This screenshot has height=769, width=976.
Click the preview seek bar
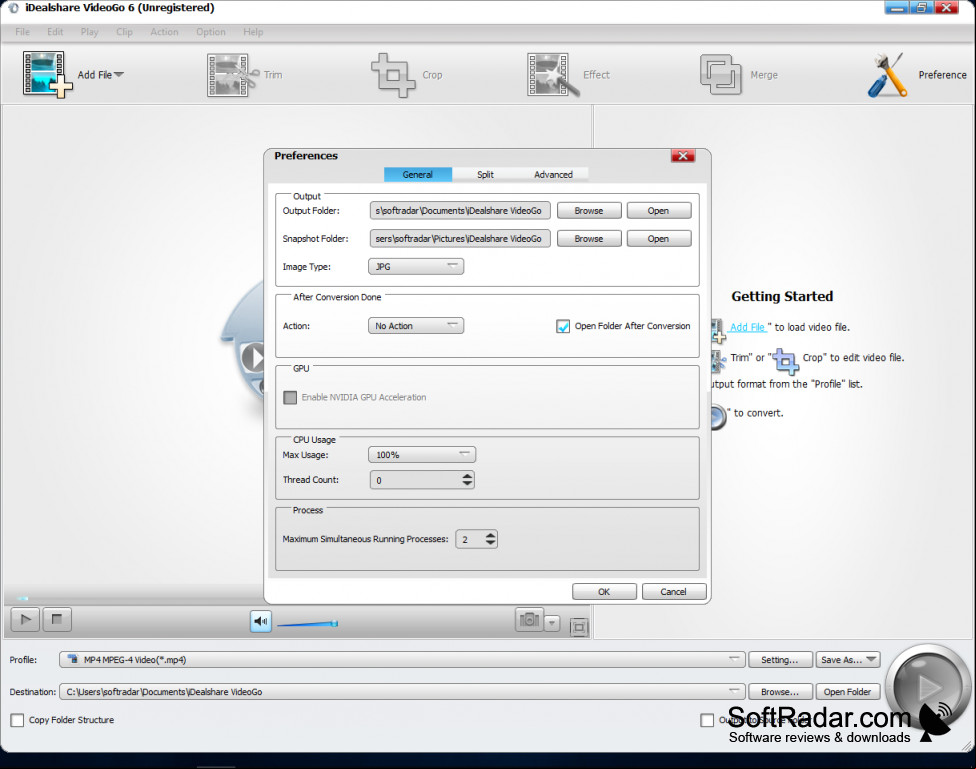click(x=134, y=598)
